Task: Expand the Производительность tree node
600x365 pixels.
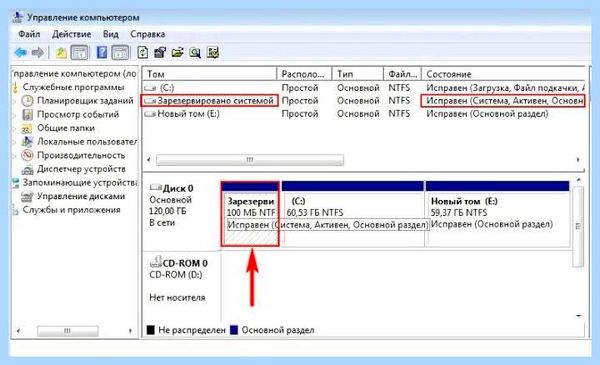Action: pos(15,156)
